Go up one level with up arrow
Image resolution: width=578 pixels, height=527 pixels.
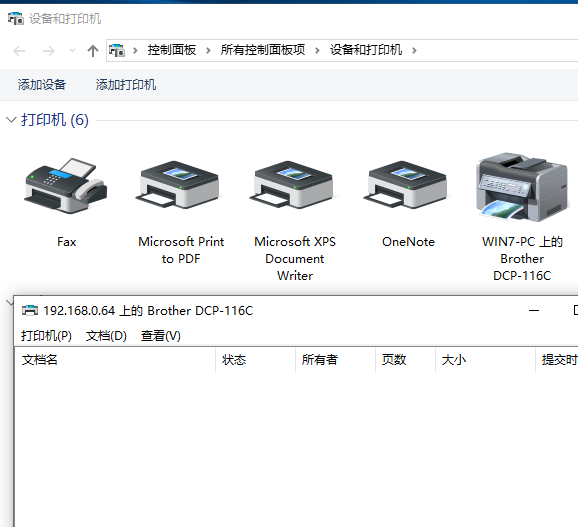point(93,50)
